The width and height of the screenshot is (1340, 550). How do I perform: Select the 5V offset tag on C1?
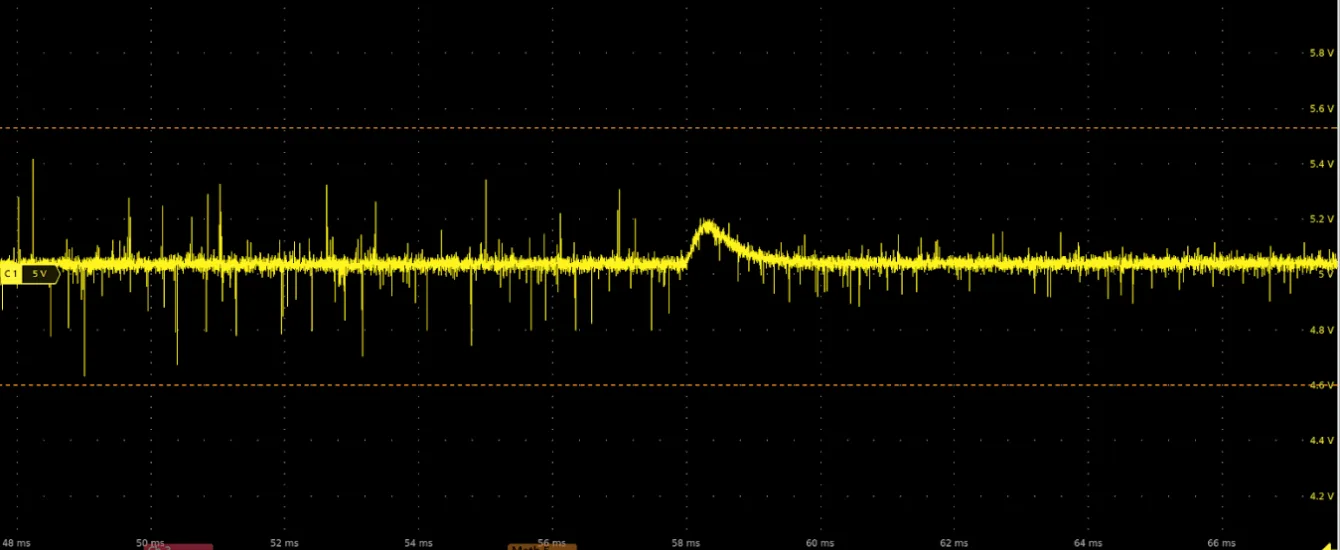(x=40, y=273)
